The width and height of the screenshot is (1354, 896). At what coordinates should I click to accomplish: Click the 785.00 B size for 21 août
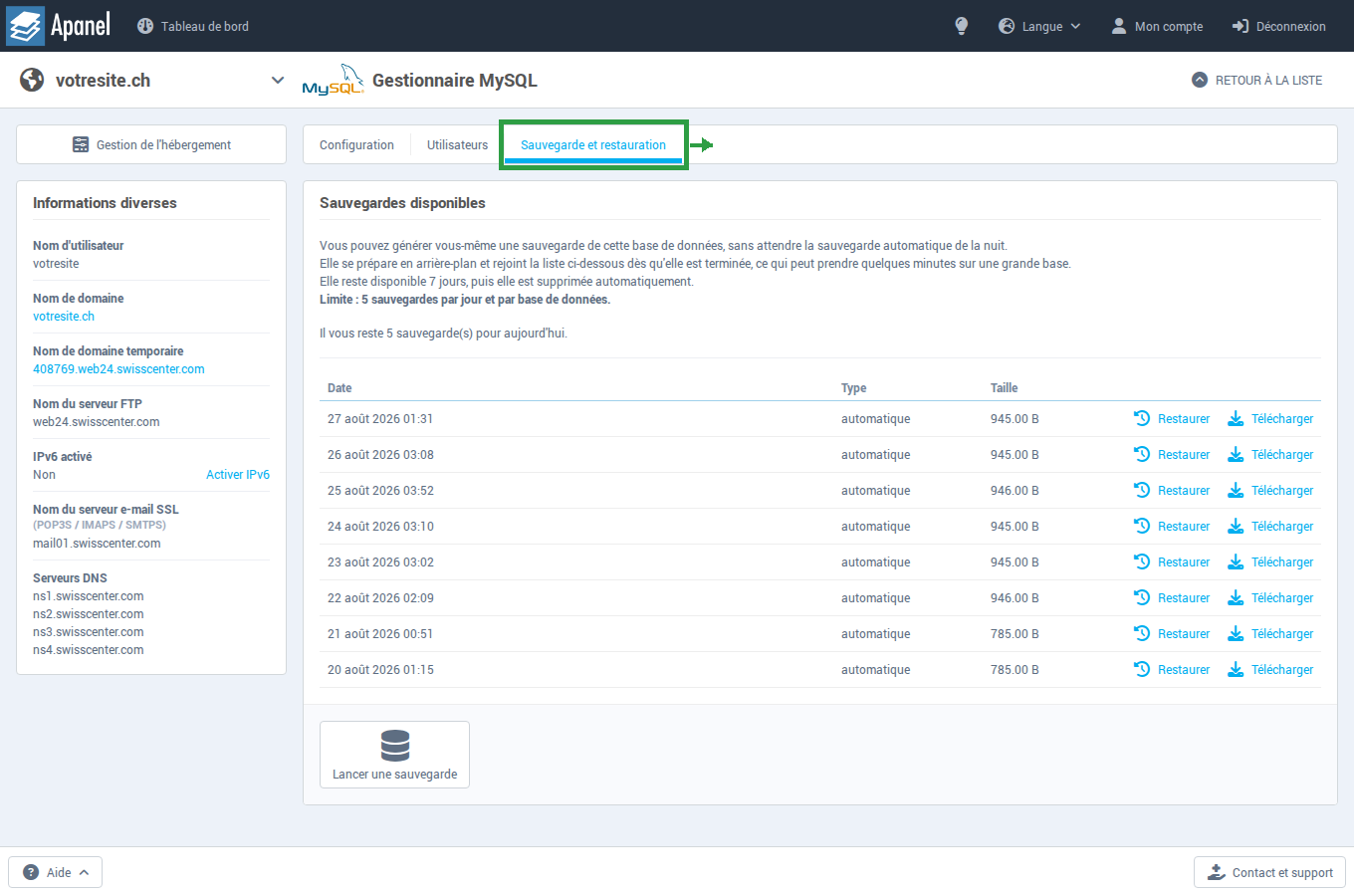click(x=1015, y=633)
